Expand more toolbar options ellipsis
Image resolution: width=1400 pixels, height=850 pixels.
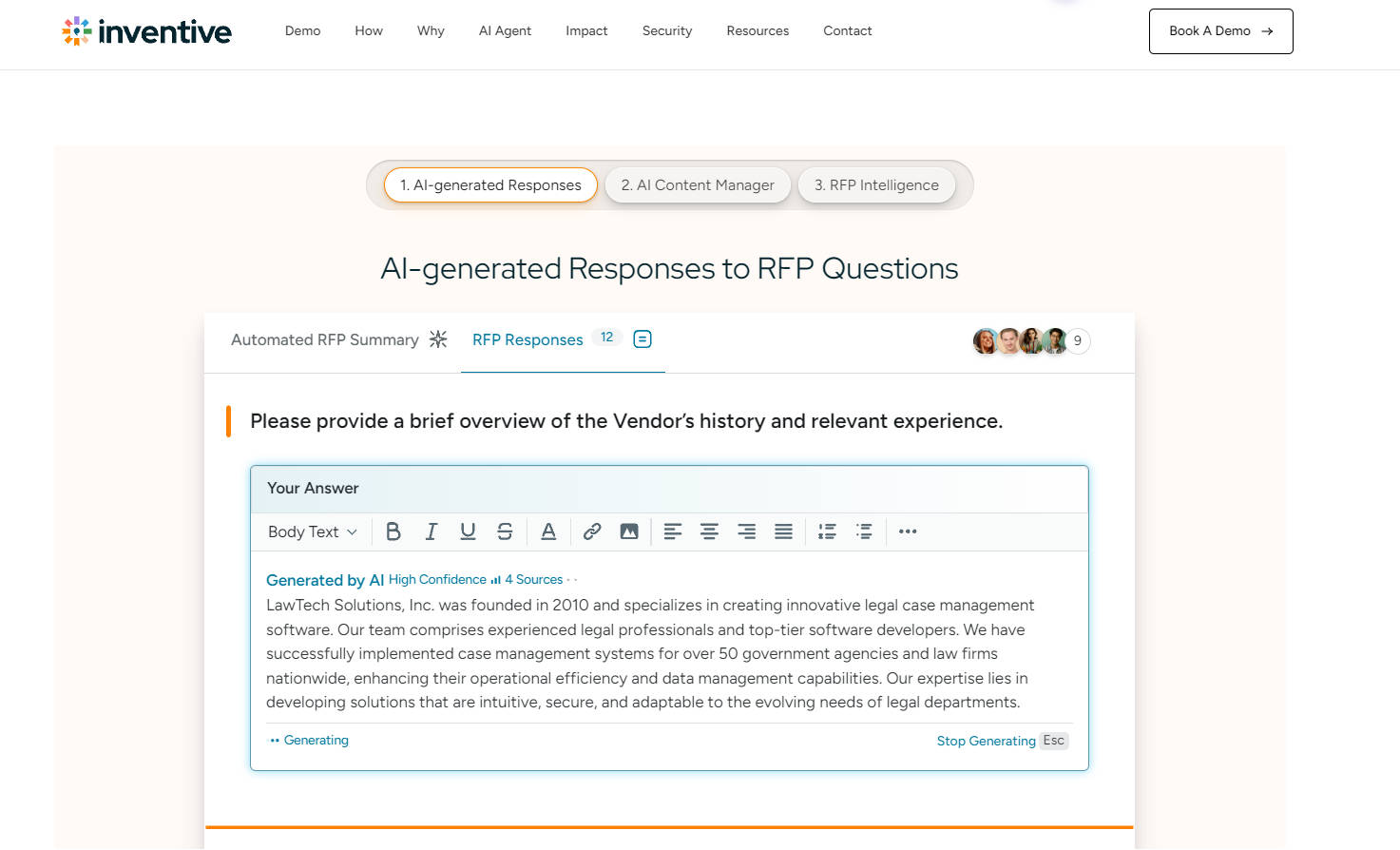pos(908,531)
